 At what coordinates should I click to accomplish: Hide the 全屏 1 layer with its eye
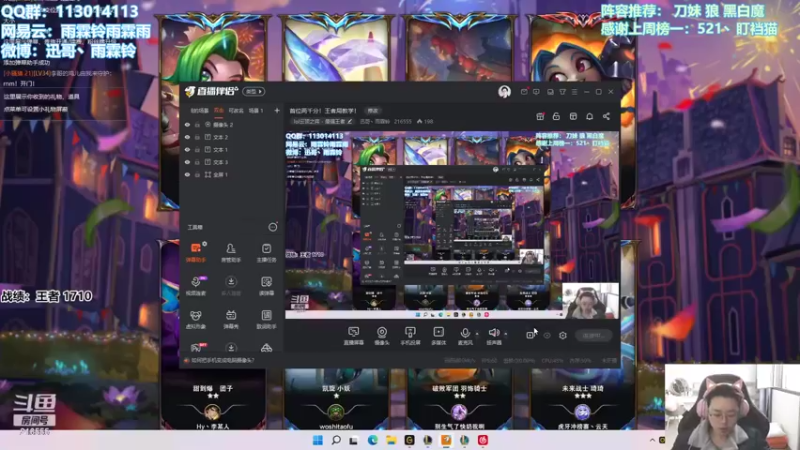click(187, 174)
